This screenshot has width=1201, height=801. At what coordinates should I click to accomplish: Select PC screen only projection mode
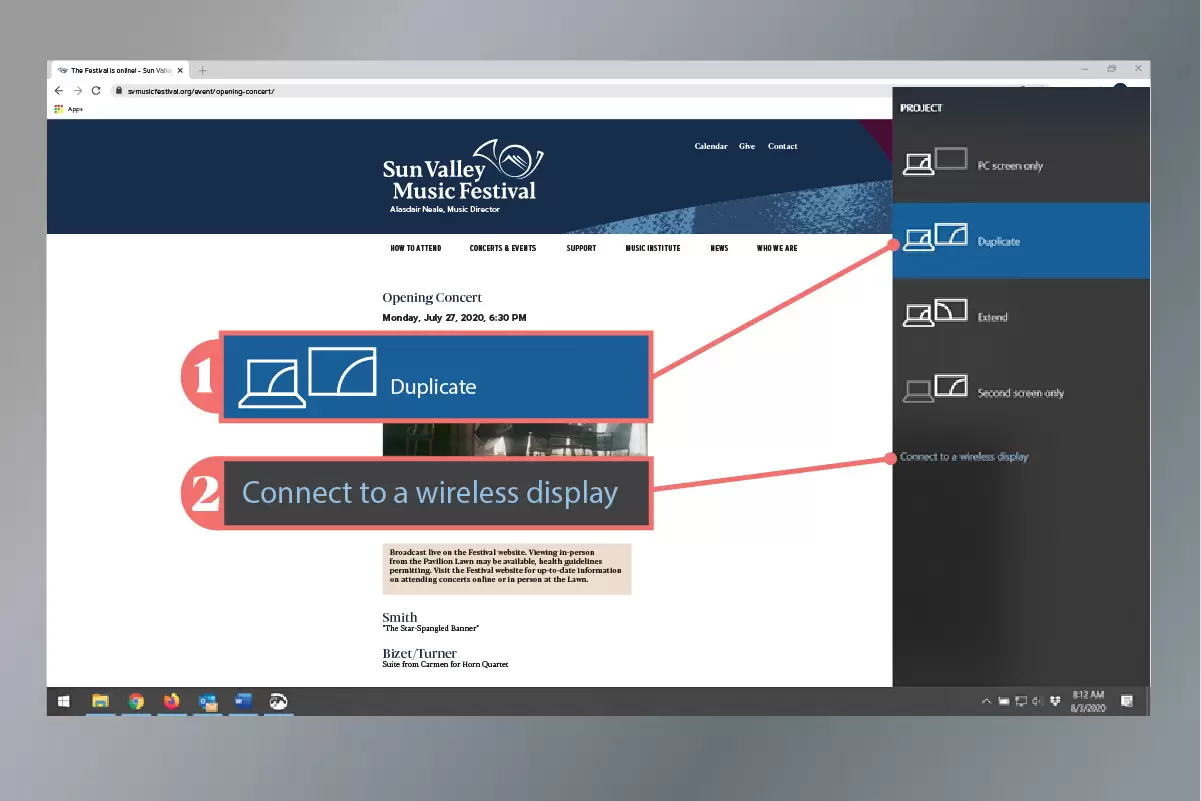[1020, 165]
